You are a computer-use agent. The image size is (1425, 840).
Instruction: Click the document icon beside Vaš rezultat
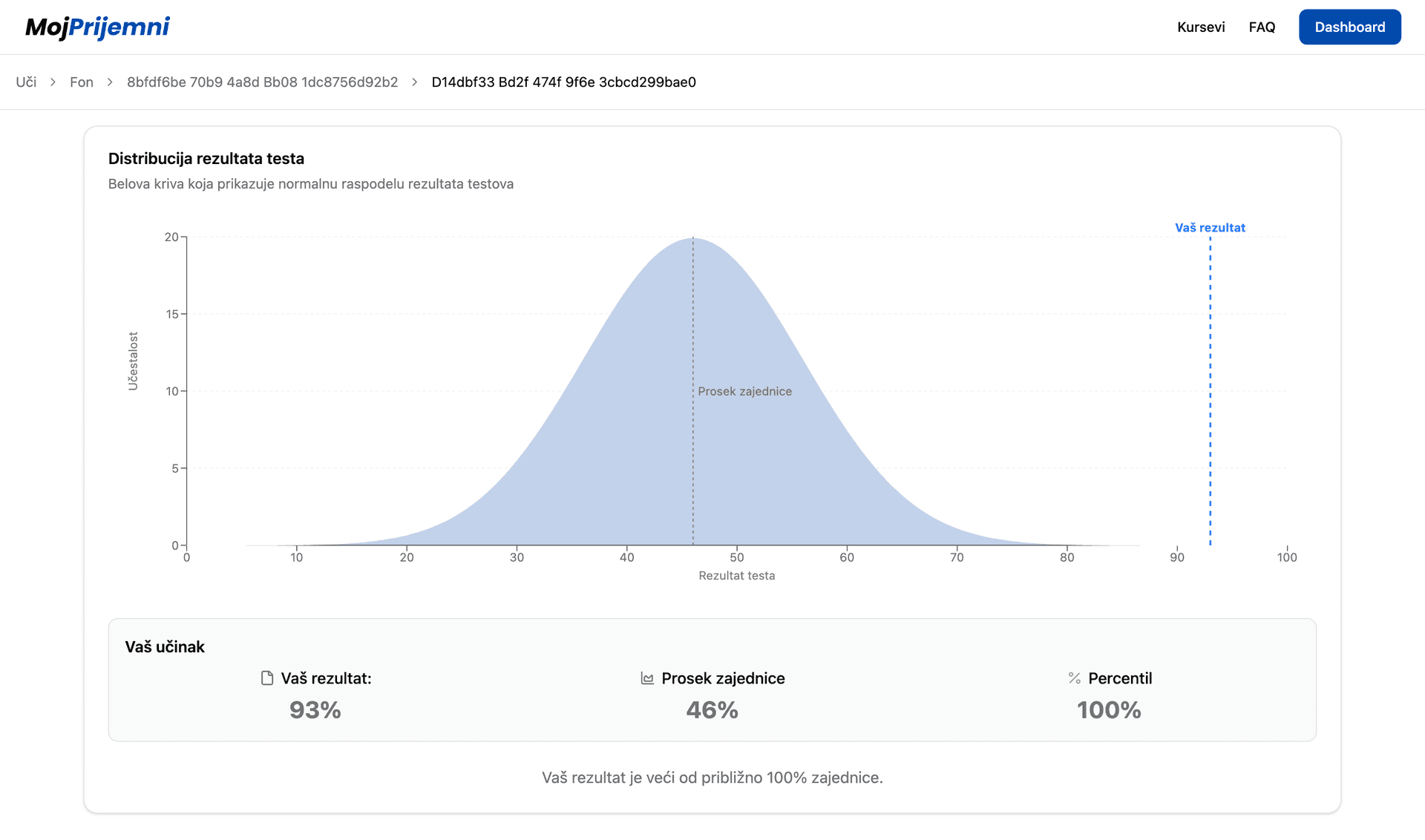pyautogui.click(x=267, y=678)
